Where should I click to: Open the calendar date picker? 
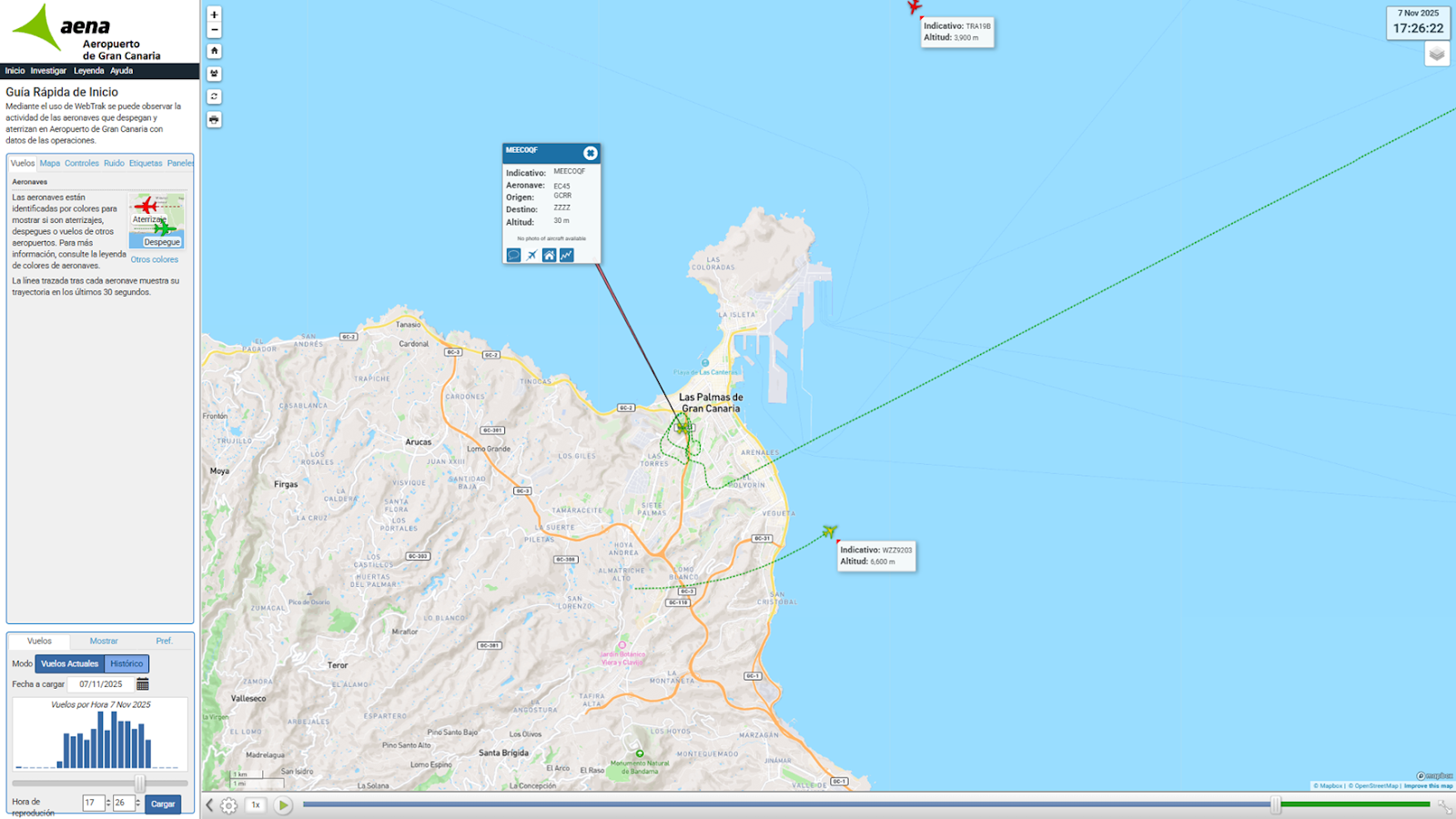click(x=143, y=684)
